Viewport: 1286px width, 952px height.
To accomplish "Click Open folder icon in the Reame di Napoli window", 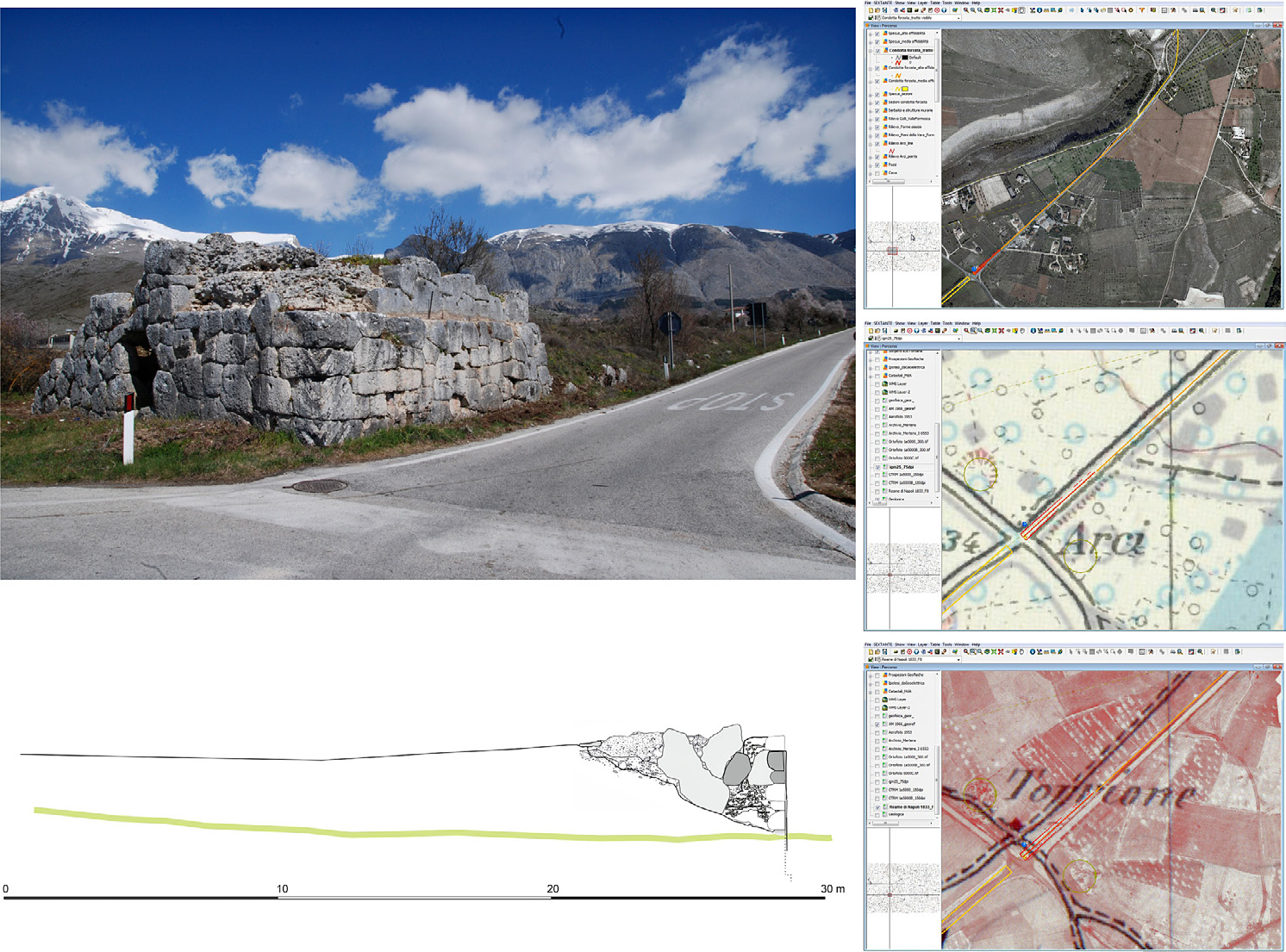I will (x=877, y=652).
